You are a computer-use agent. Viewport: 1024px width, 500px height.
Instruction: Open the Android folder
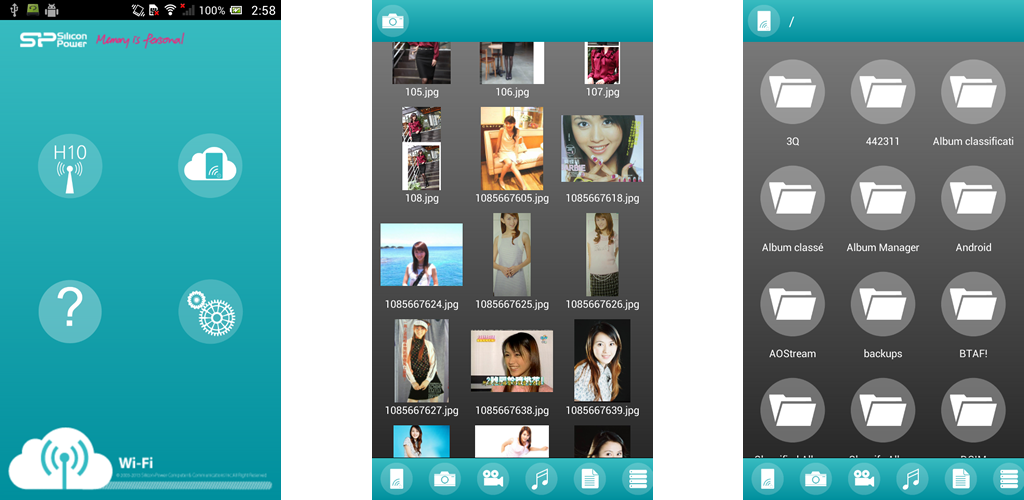[x=973, y=198]
